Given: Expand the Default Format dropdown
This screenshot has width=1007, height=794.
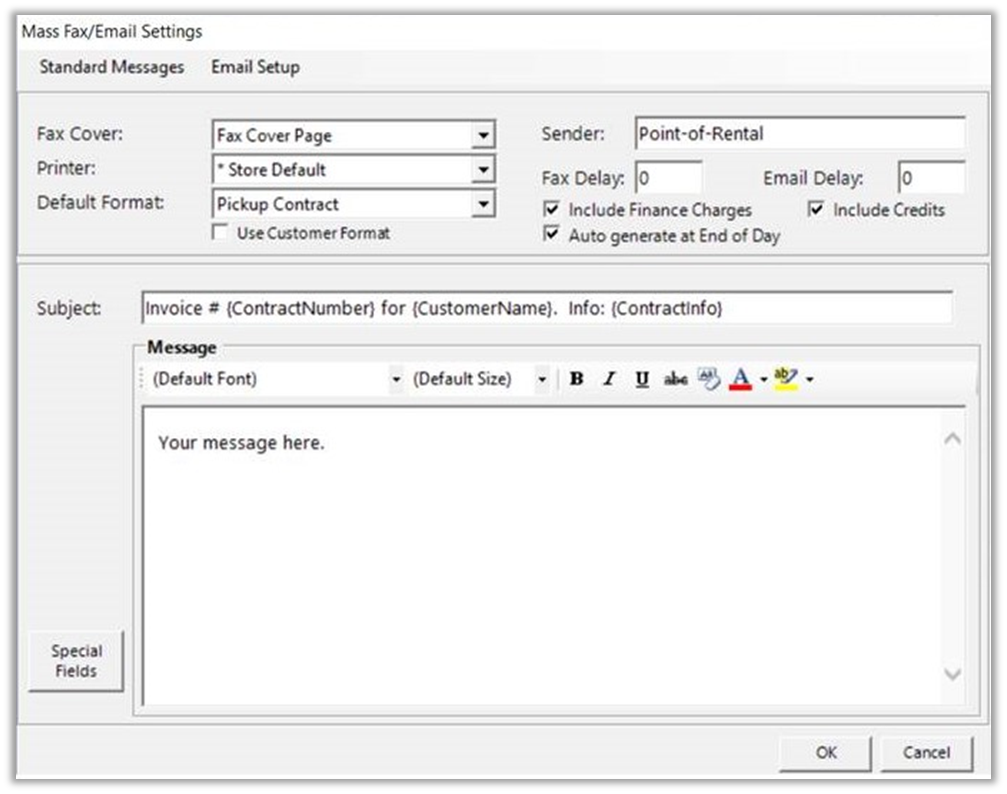Looking at the screenshot, I should click(x=483, y=204).
